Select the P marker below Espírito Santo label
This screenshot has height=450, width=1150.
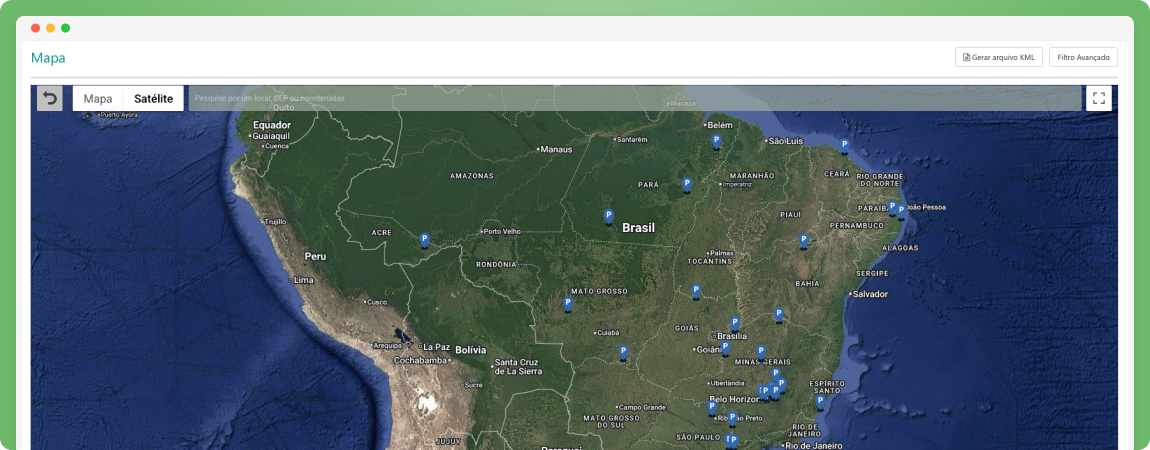[x=820, y=402]
